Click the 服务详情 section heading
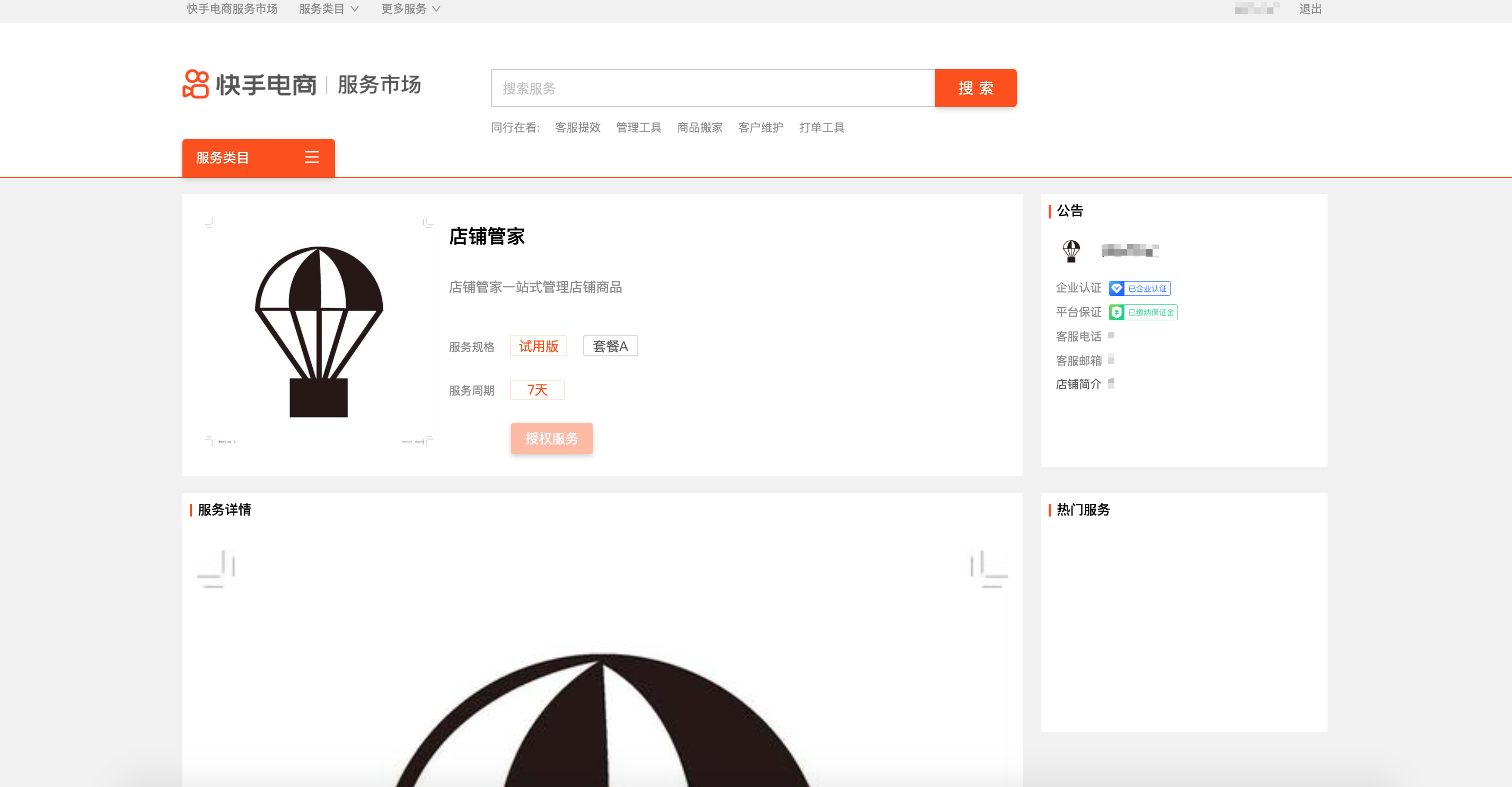Screen dimensions: 1512x787 point(224,510)
